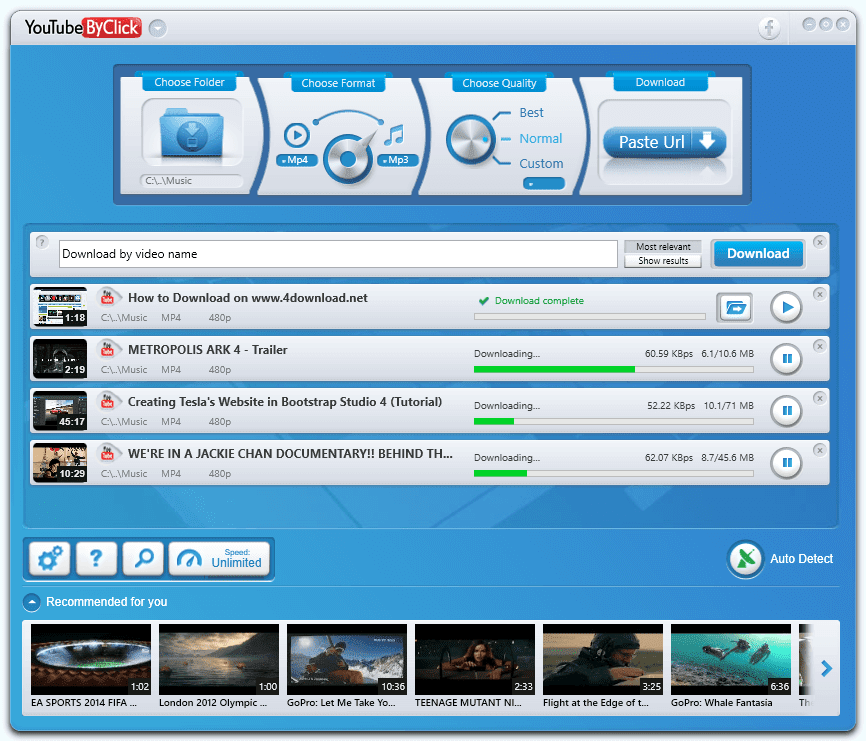Click the Download complete status text
This screenshot has height=741, width=866.
[x=539, y=301]
